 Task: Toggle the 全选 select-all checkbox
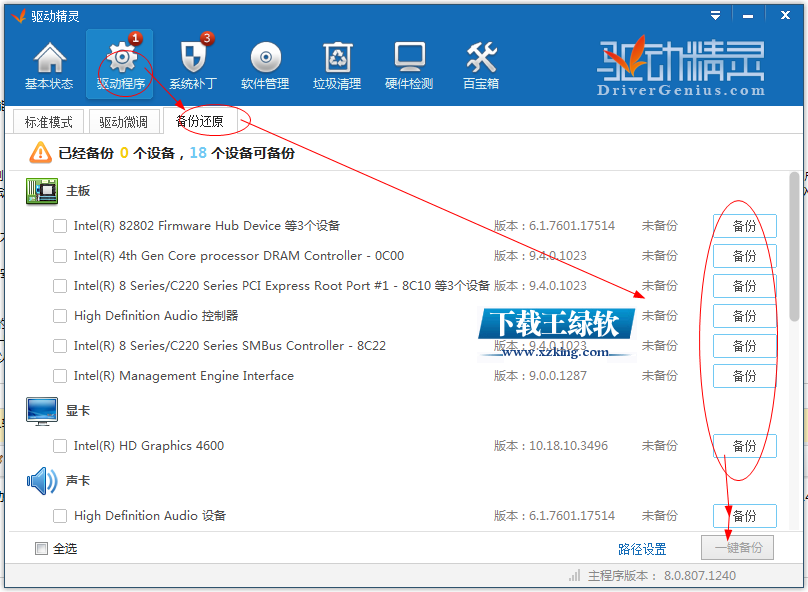41,549
